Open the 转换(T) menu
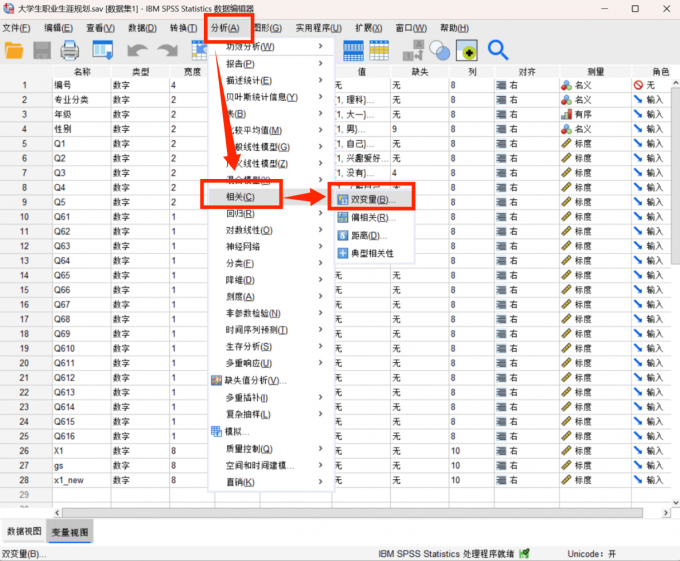Image resolution: width=680 pixels, height=561 pixels. pos(183,28)
